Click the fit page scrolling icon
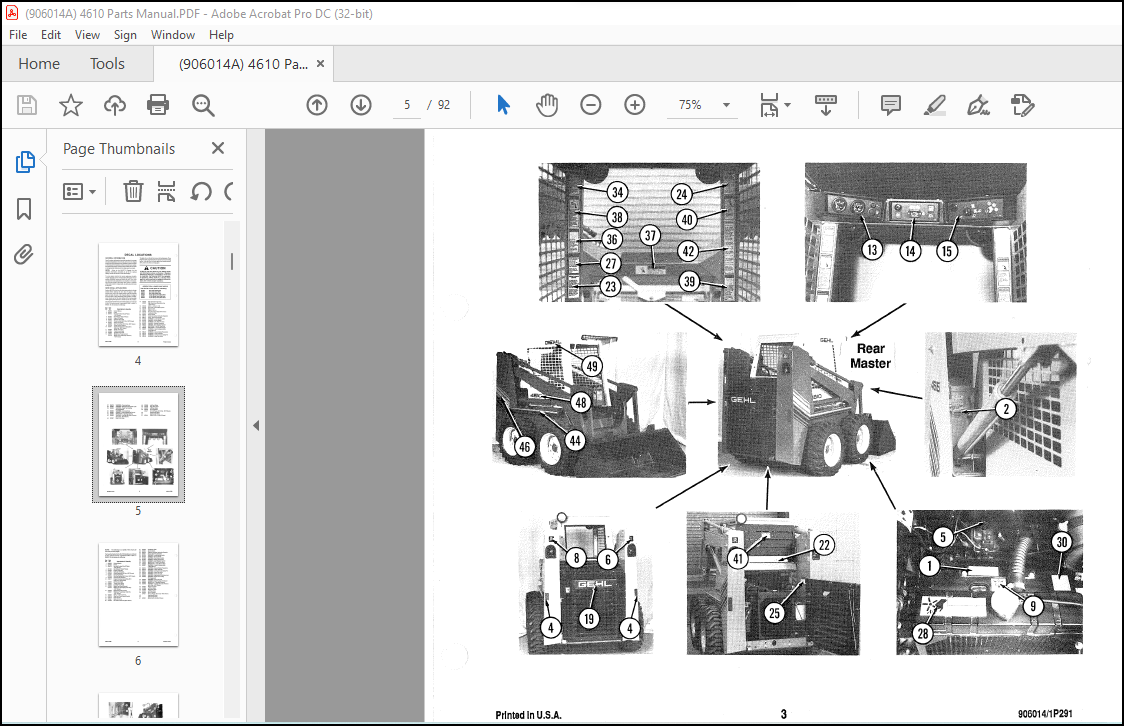Viewport: 1124px width, 726px height. [x=769, y=105]
